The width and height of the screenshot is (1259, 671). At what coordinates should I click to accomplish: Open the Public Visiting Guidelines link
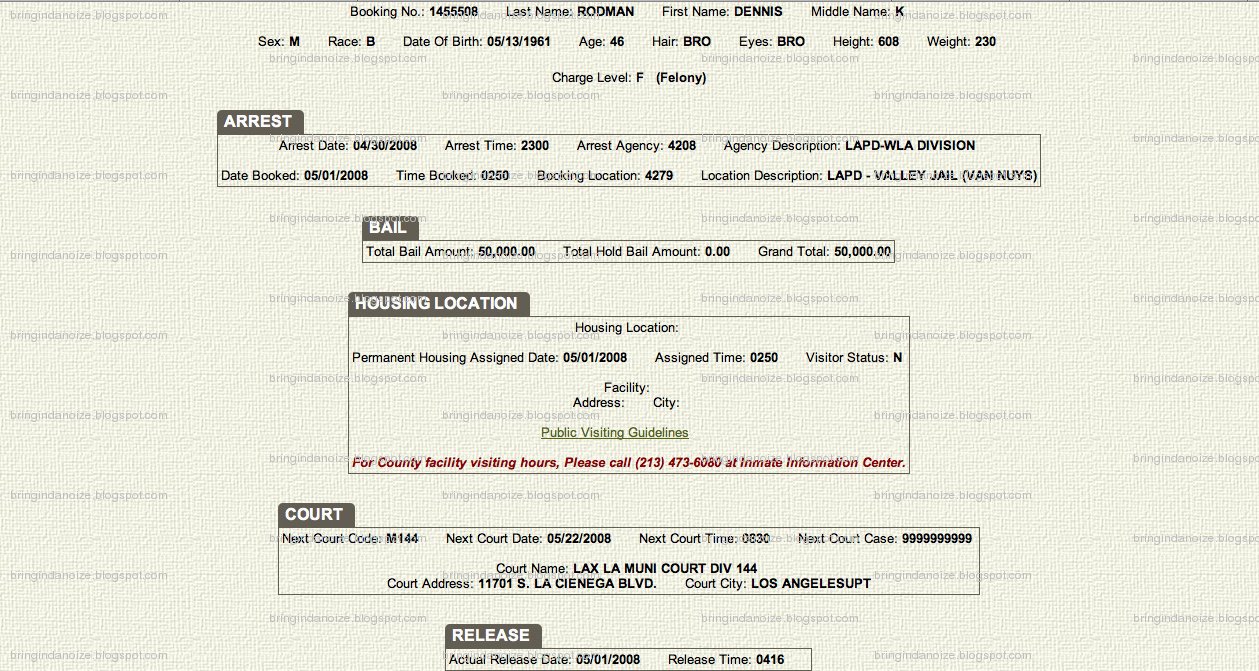[x=615, y=433]
